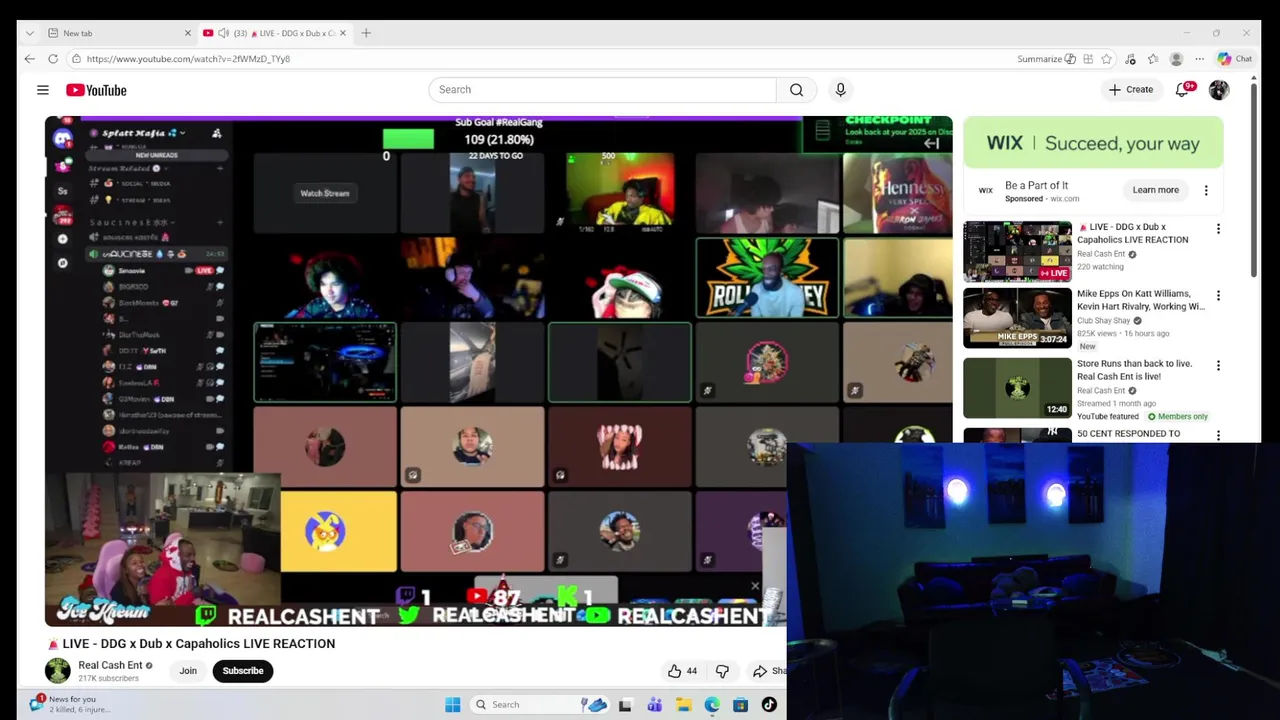Open the Wix Succeed your way banner
The height and width of the screenshot is (720, 1280).
point(1093,143)
